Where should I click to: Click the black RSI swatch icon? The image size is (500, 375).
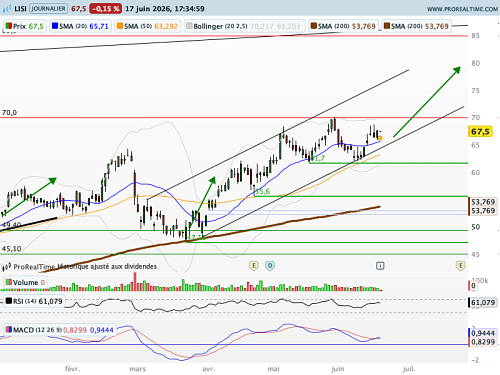click(x=9, y=301)
